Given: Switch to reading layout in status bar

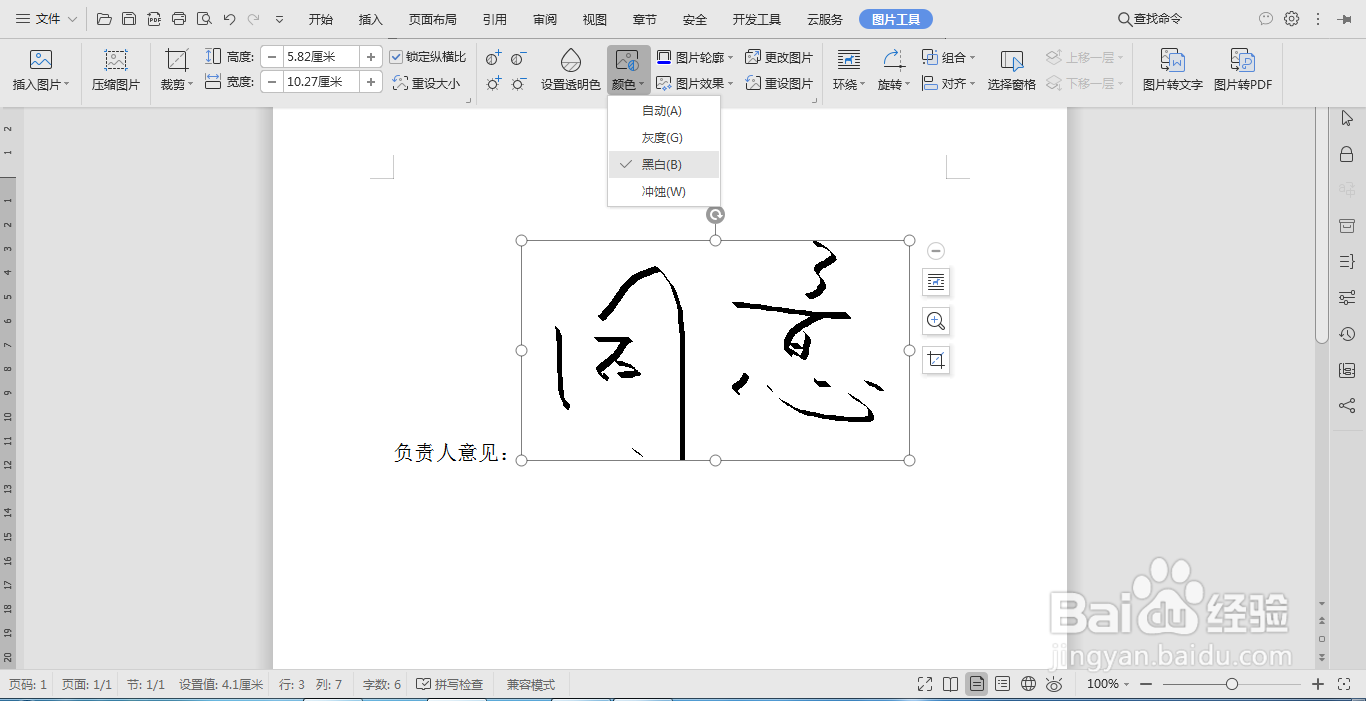Looking at the screenshot, I should point(950,684).
